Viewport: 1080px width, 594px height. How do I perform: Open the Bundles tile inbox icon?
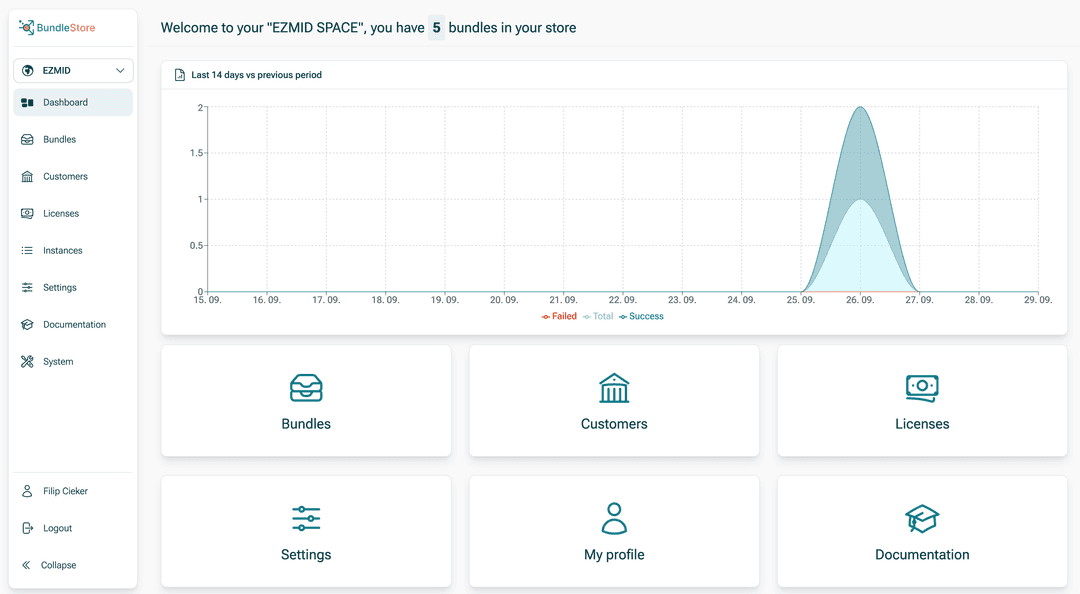[306, 388]
